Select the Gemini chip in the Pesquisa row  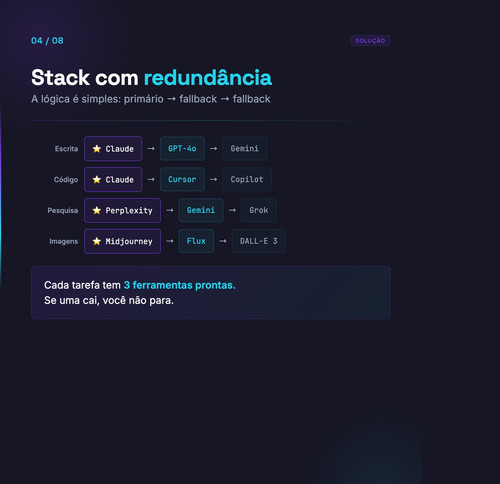(201, 210)
